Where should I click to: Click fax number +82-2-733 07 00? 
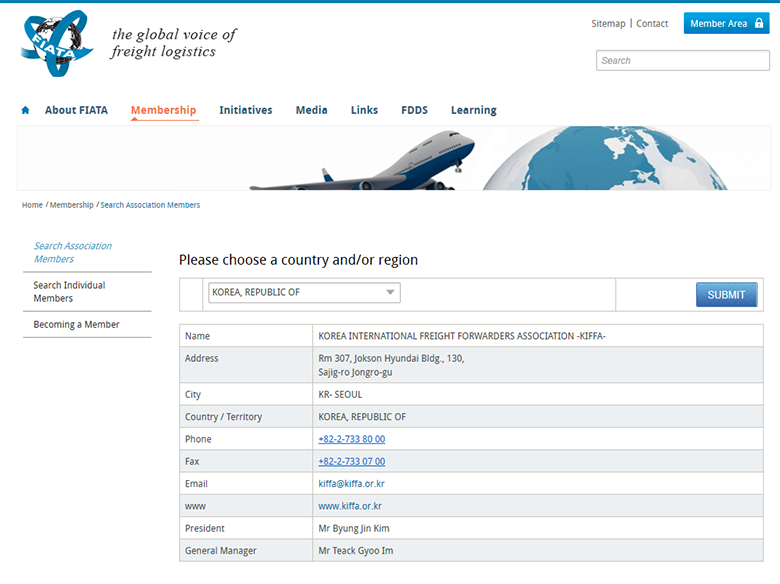pyautogui.click(x=352, y=461)
